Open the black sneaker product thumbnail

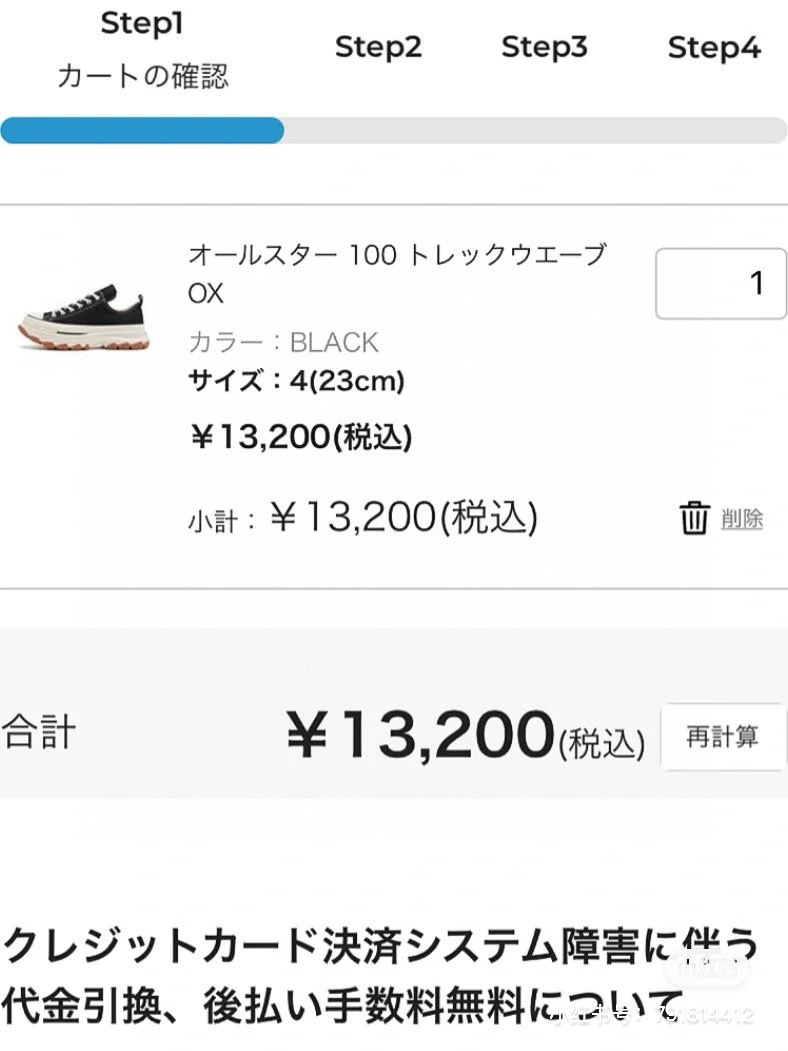(x=83, y=320)
